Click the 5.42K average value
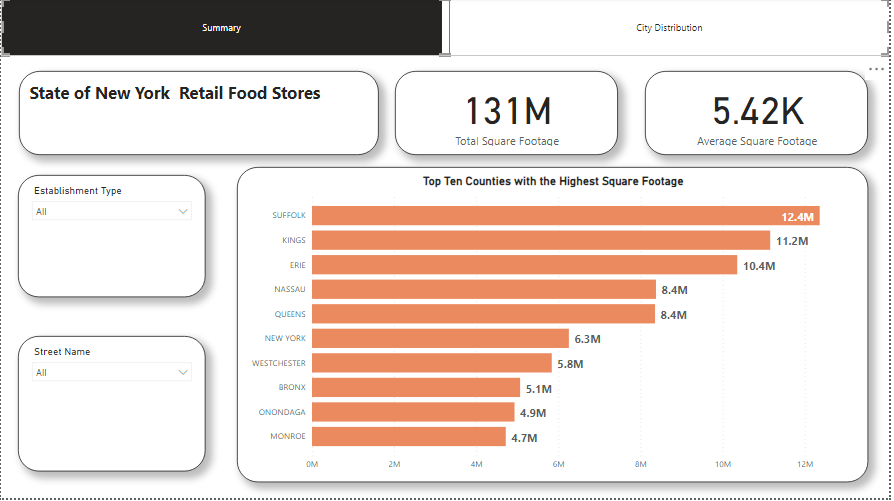894x501 pixels. coord(757,111)
